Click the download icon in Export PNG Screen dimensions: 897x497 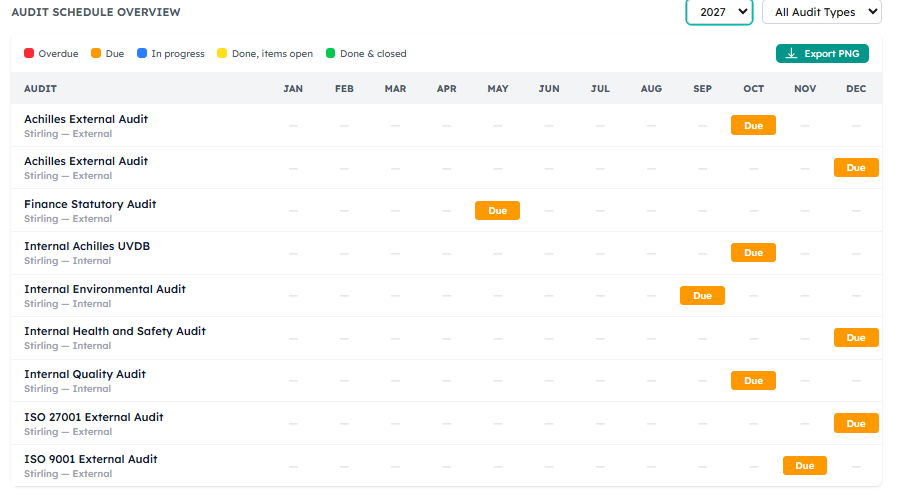click(x=791, y=54)
